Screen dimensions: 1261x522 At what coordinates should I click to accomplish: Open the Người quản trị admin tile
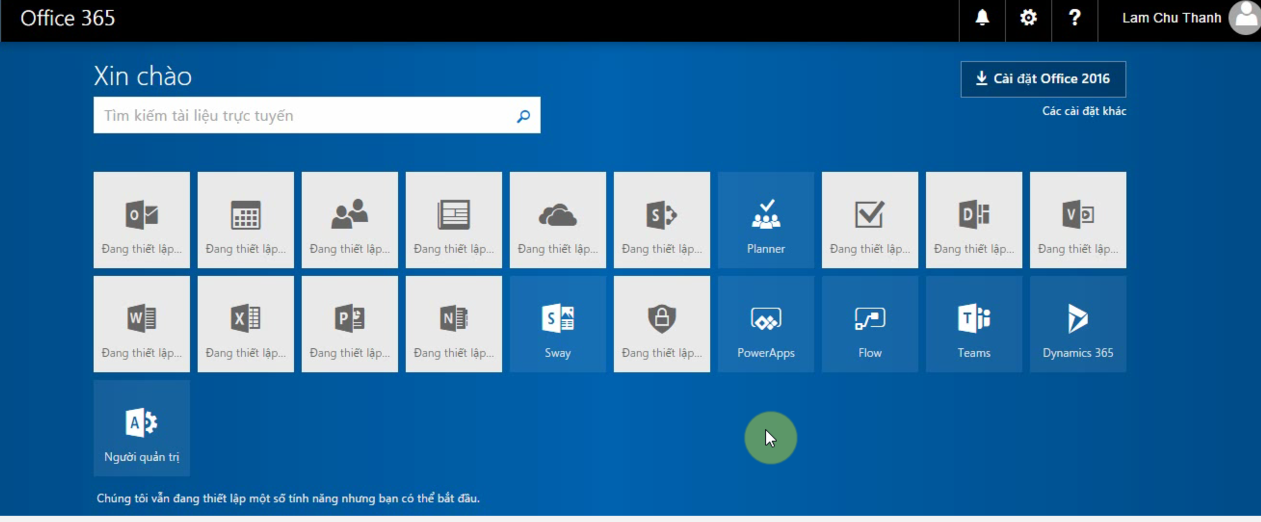(x=141, y=428)
